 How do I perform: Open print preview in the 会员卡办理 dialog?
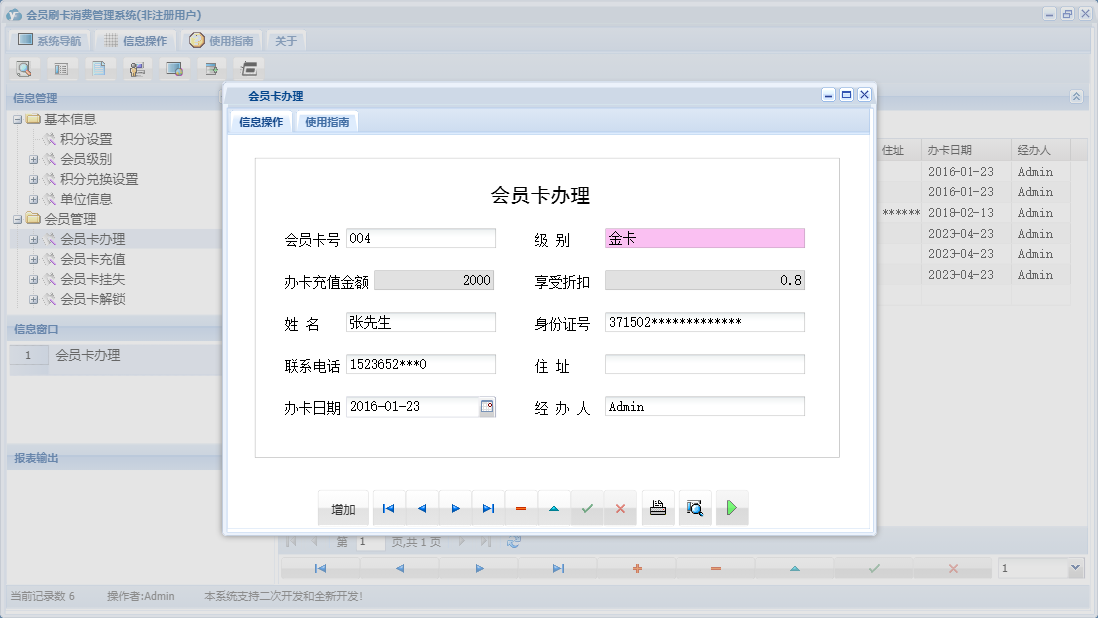point(695,507)
